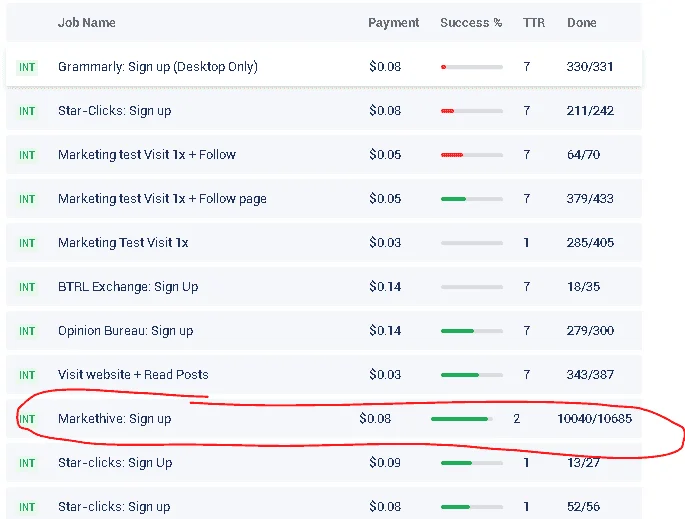The width and height of the screenshot is (685, 519).
Task: Click the success bar on the Visit website + Read Posts row
Action: point(472,375)
